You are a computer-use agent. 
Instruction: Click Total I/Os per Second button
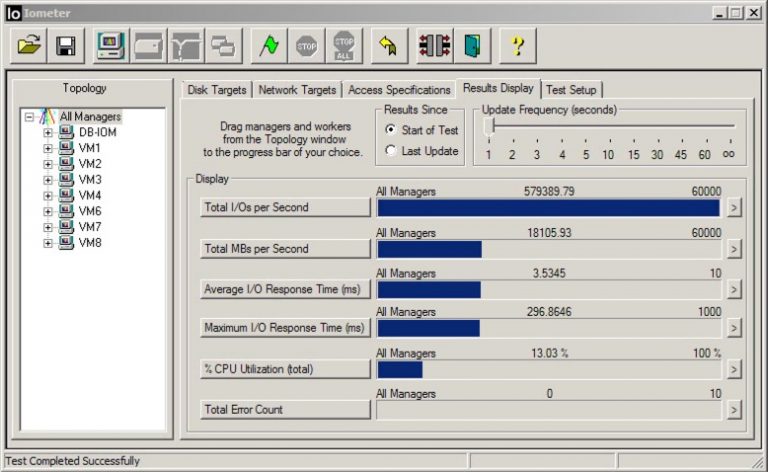pos(285,207)
